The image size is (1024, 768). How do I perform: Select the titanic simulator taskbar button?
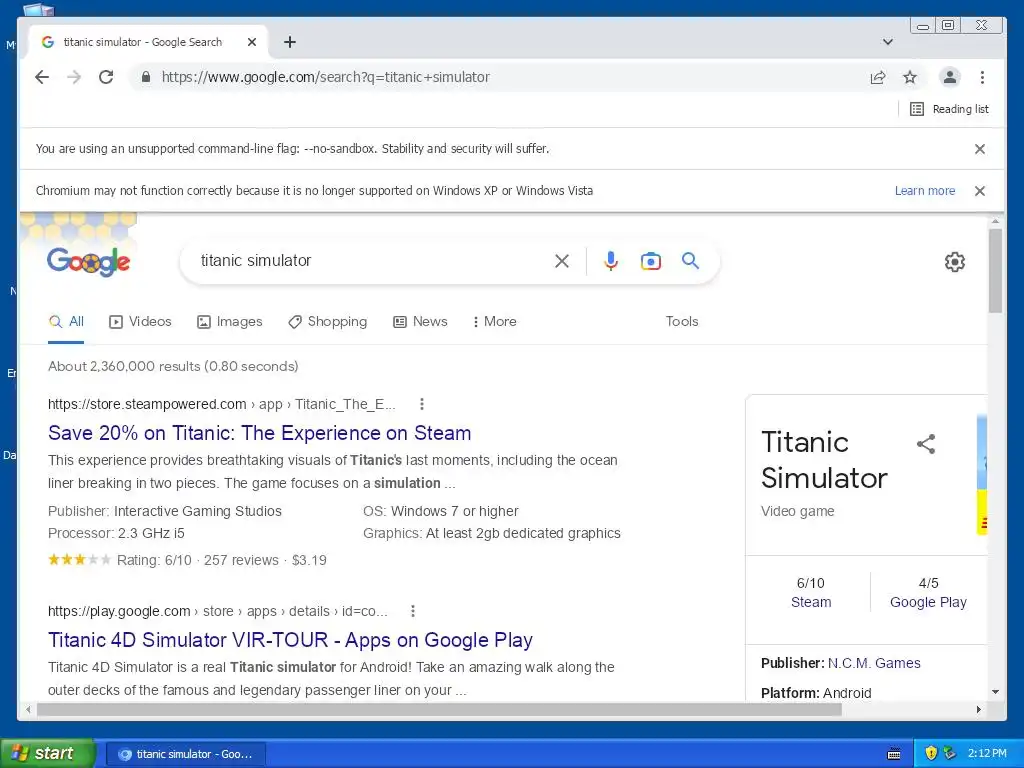[185, 754]
